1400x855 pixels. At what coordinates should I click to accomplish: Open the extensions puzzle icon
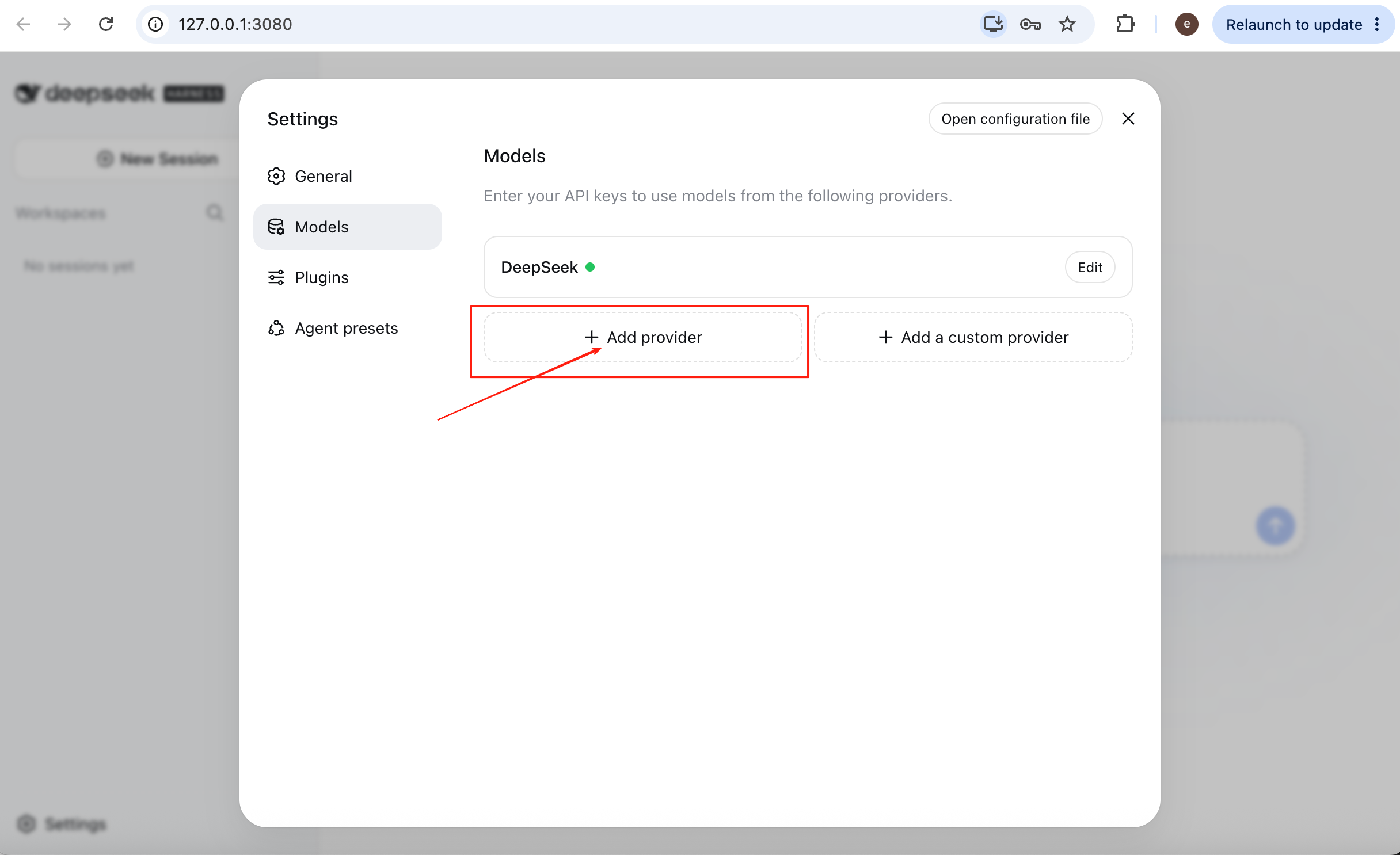click(x=1125, y=24)
